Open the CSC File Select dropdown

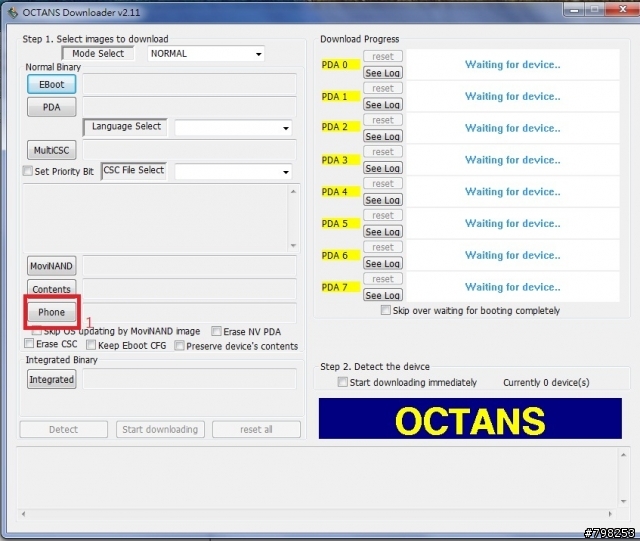coord(233,171)
